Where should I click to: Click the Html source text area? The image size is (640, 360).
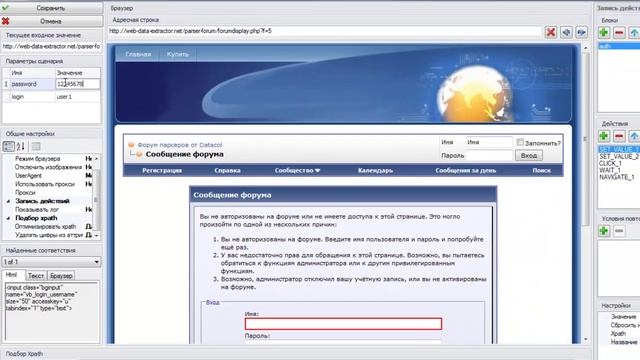tap(51, 311)
